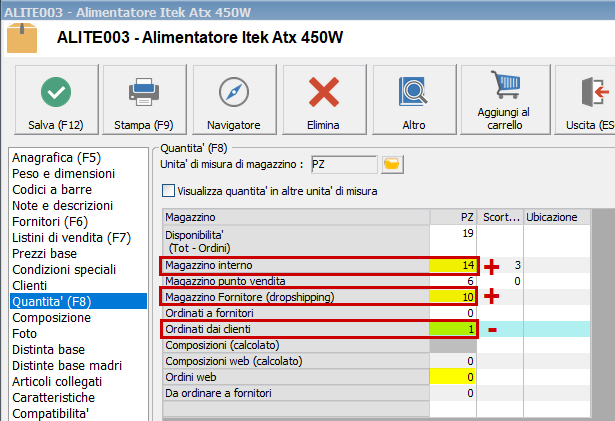Select Peso e dimensioni in the sidebar
The height and width of the screenshot is (421, 615).
click(64, 174)
